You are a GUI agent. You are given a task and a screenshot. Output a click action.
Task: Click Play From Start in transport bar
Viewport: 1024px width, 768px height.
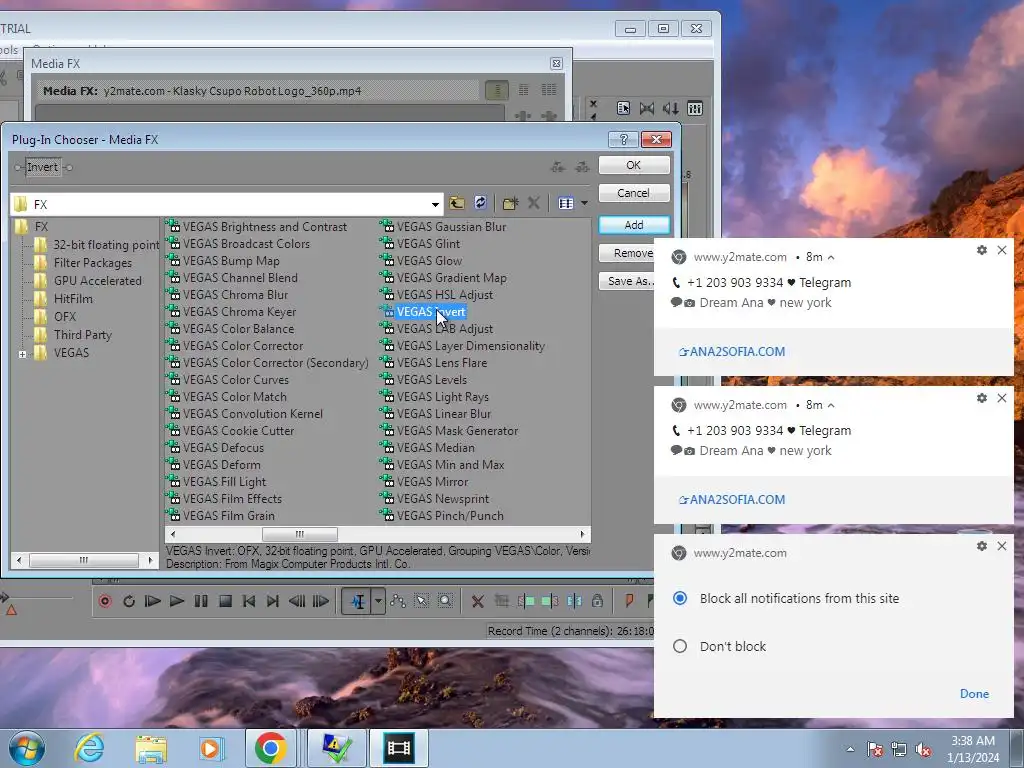[153, 601]
